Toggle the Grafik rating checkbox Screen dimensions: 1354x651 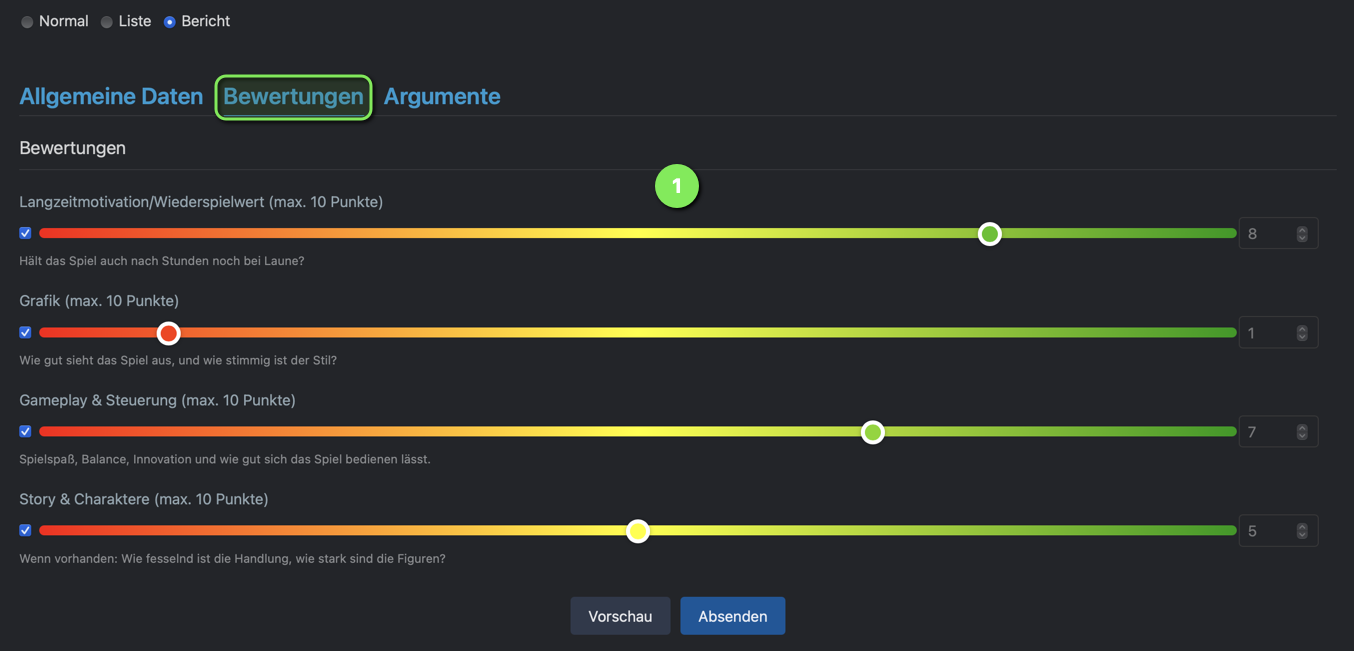[26, 332]
